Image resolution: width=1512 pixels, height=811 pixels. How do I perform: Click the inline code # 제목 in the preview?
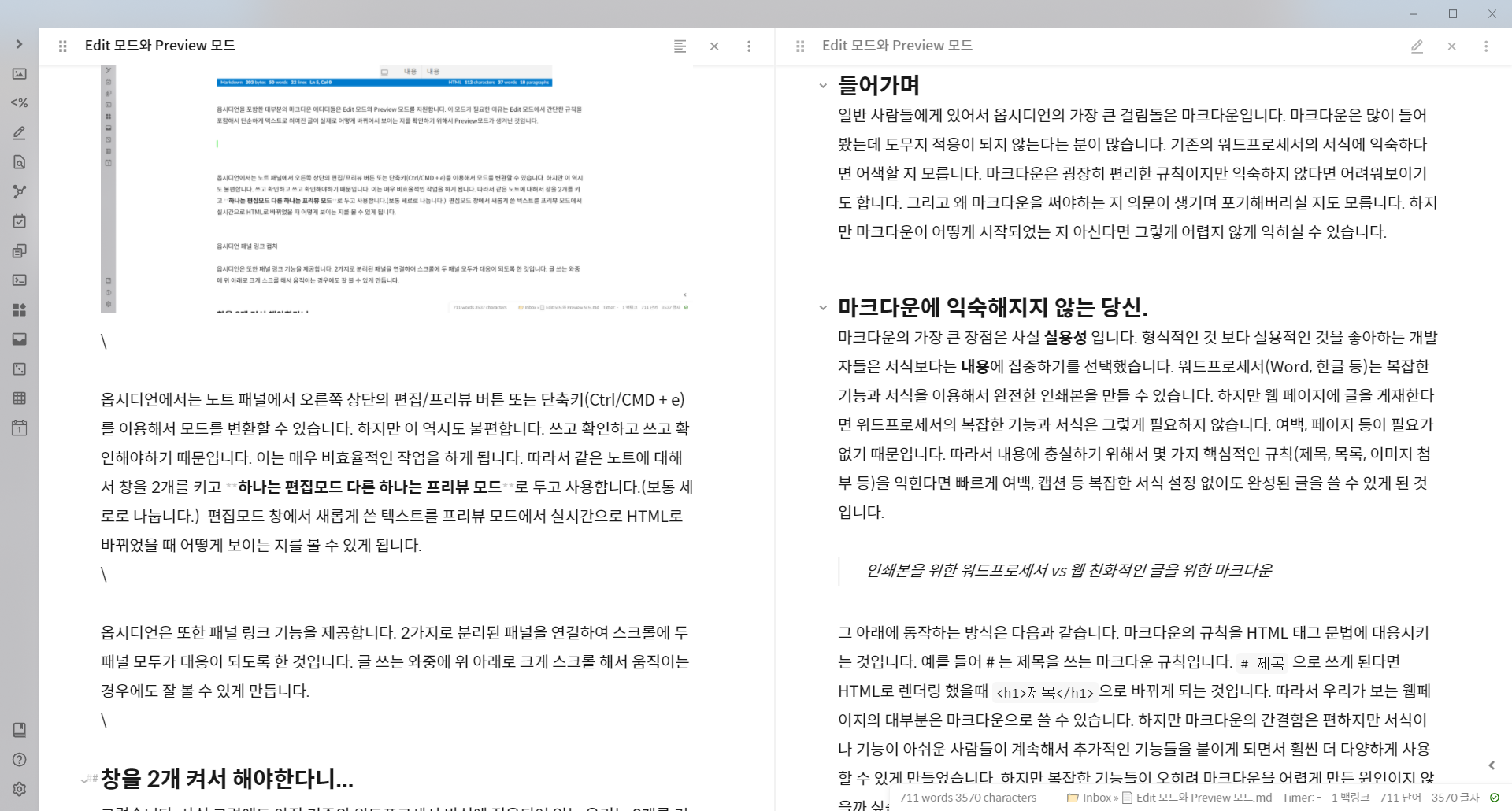(x=1262, y=663)
